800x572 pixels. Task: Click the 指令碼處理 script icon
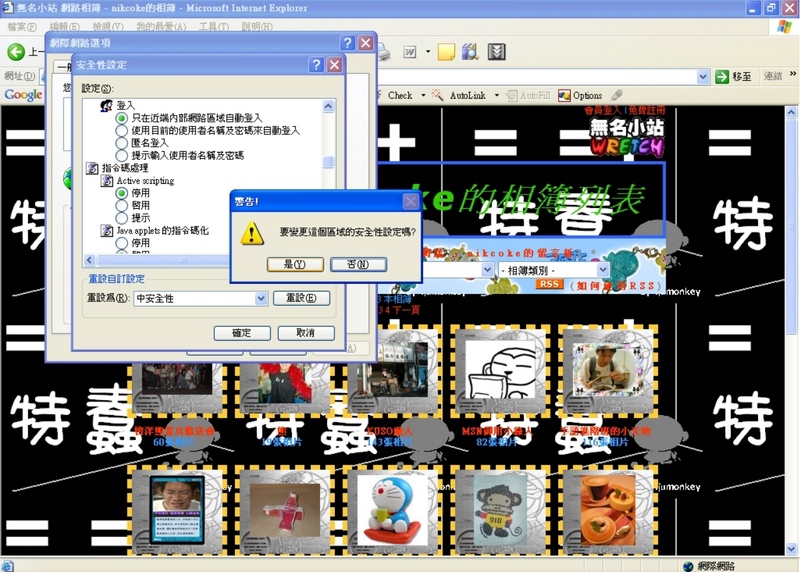click(x=92, y=168)
